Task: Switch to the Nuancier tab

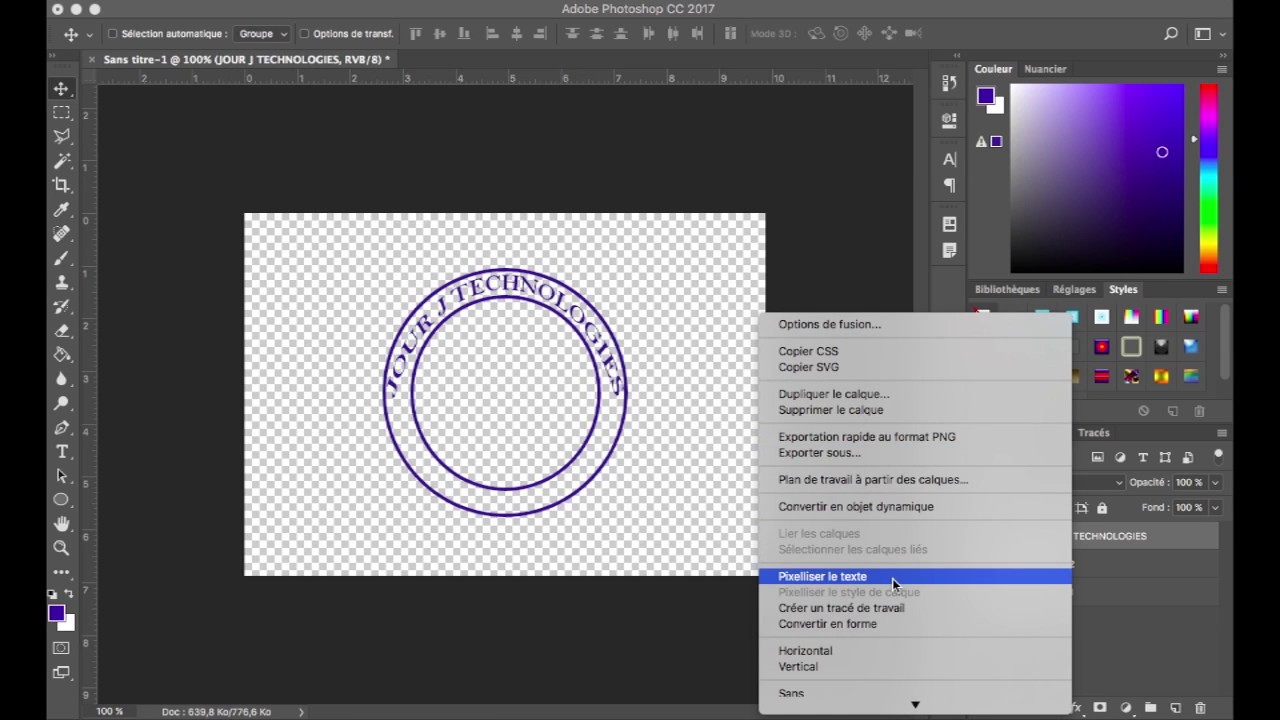Action: click(x=1045, y=69)
